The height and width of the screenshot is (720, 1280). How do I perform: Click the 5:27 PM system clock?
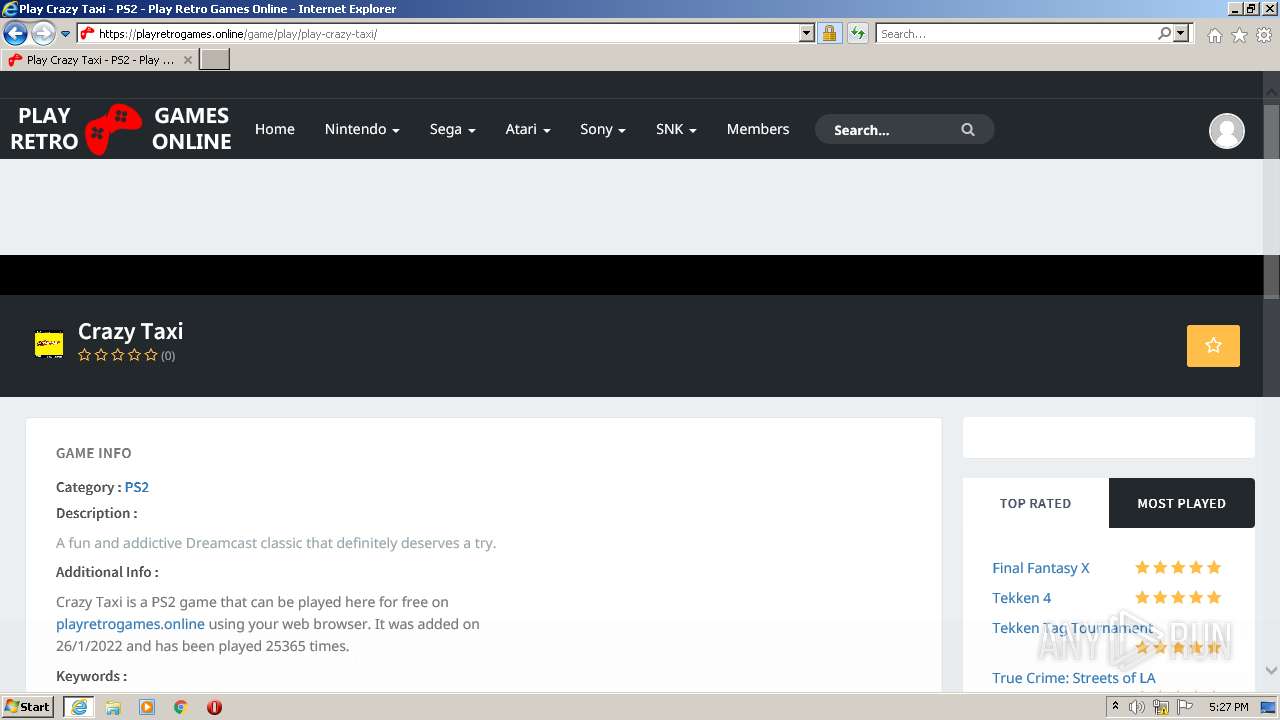pos(1228,707)
